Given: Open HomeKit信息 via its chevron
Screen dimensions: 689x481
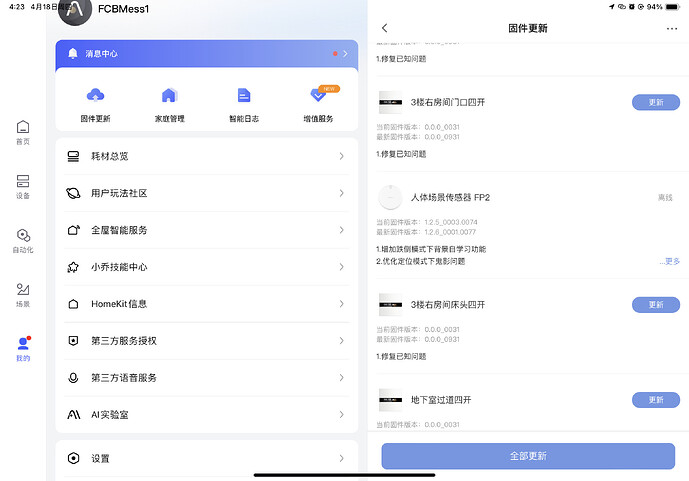Looking at the screenshot, I should click(341, 304).
